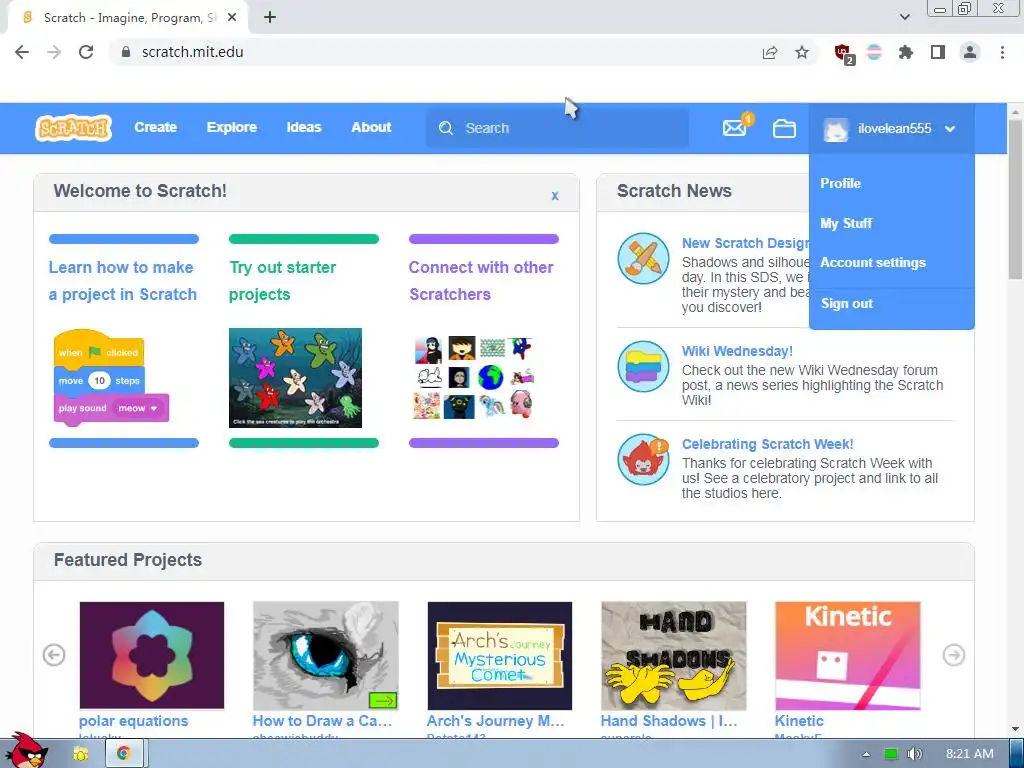
Task: Click the taskbar clock showing 8:21 AM
Action: click(969, 754)
